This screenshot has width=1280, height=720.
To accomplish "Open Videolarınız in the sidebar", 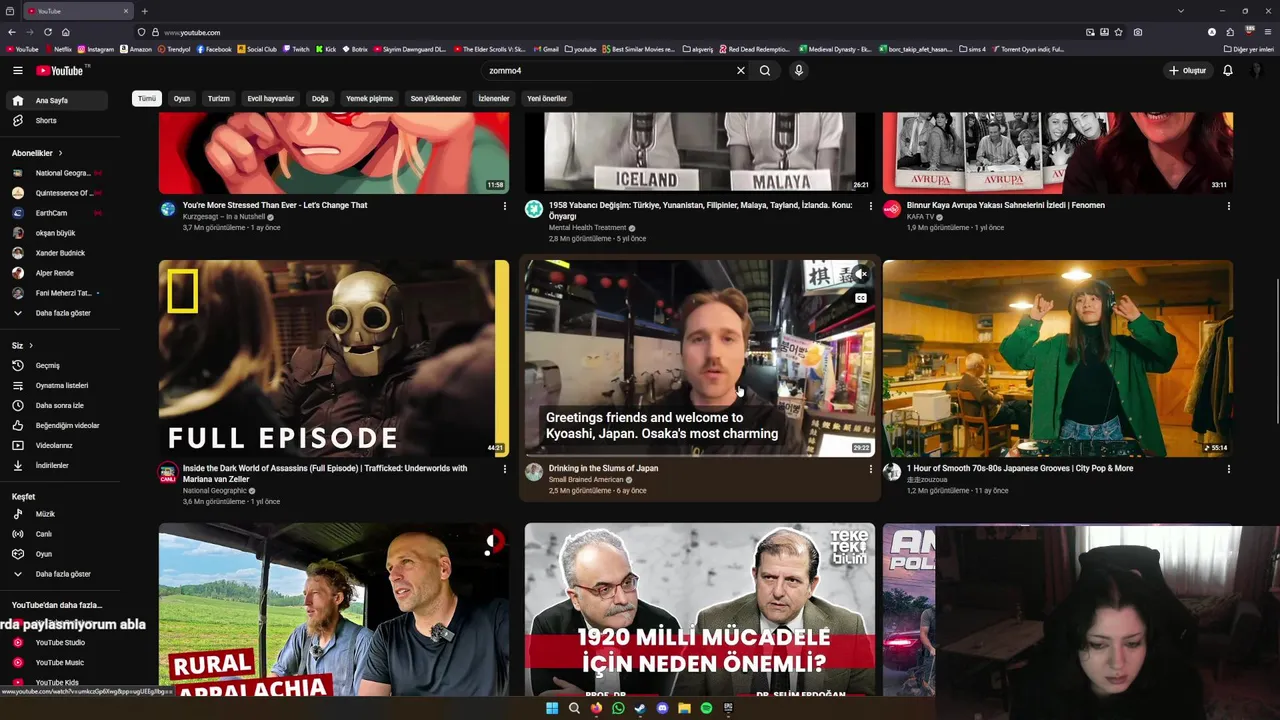I will [x=56, y=446].
